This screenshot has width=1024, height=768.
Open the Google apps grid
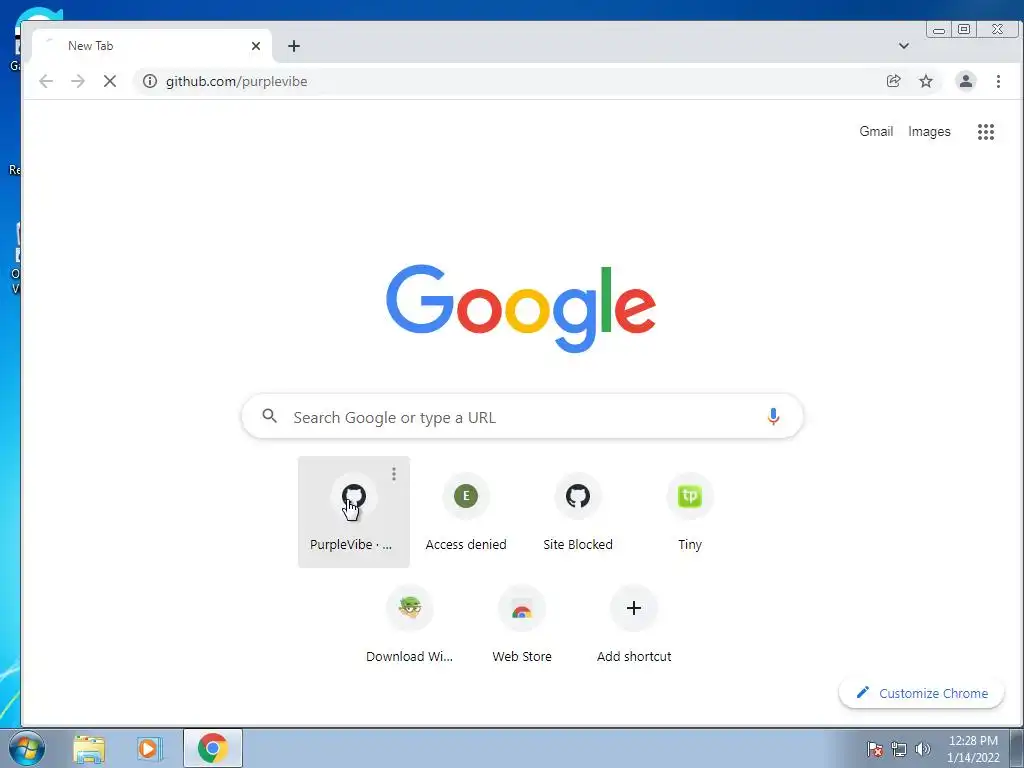(985, 132)
